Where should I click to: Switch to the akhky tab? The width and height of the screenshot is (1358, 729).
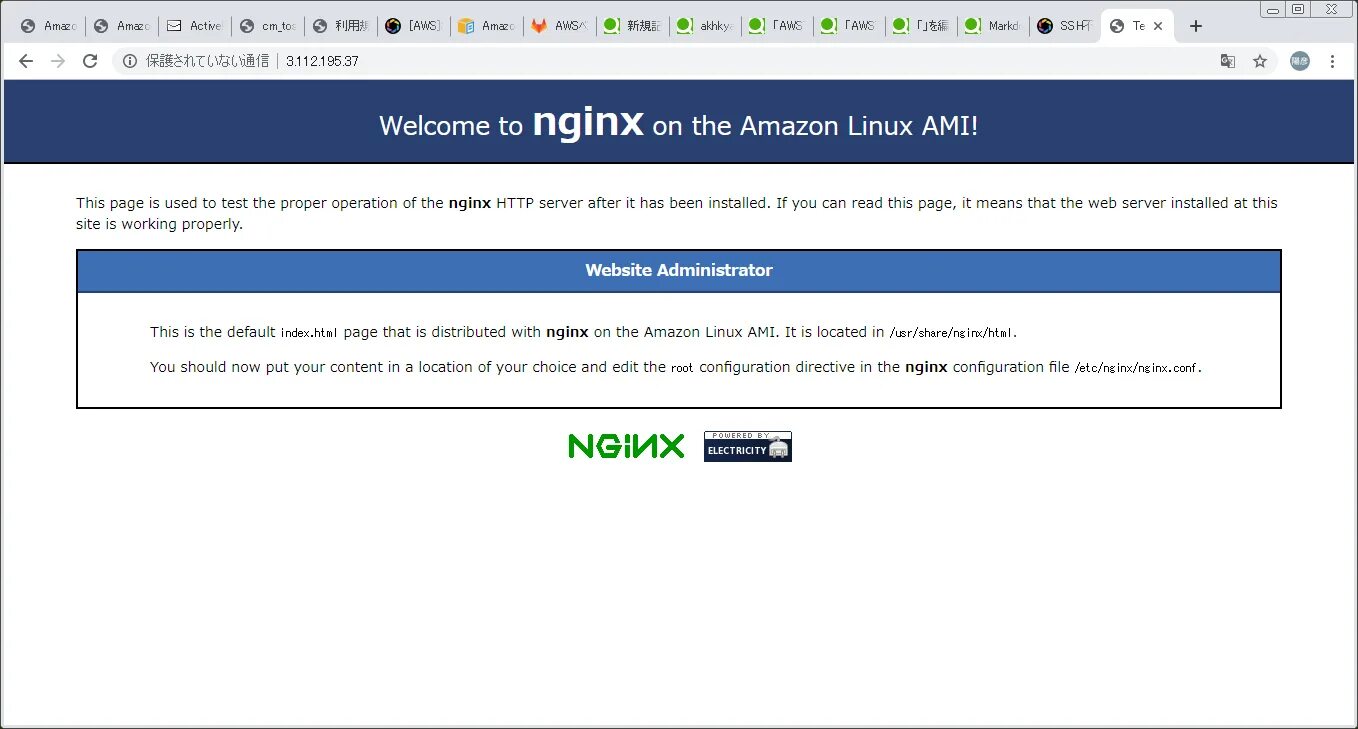[704, 26]
